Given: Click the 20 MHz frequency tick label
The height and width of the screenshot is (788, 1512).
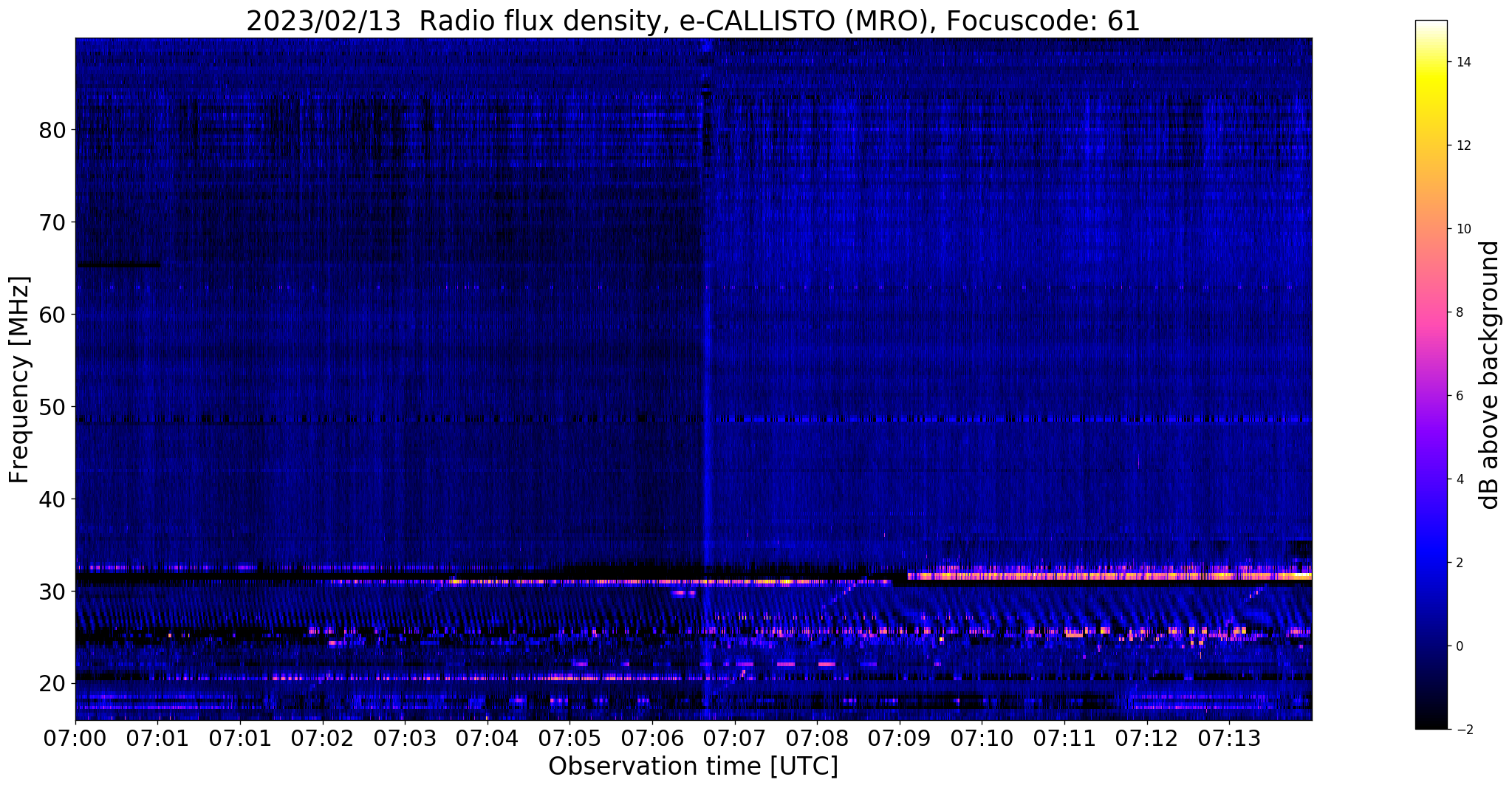Looking at the screenshot, I should [x=52, y=684].
